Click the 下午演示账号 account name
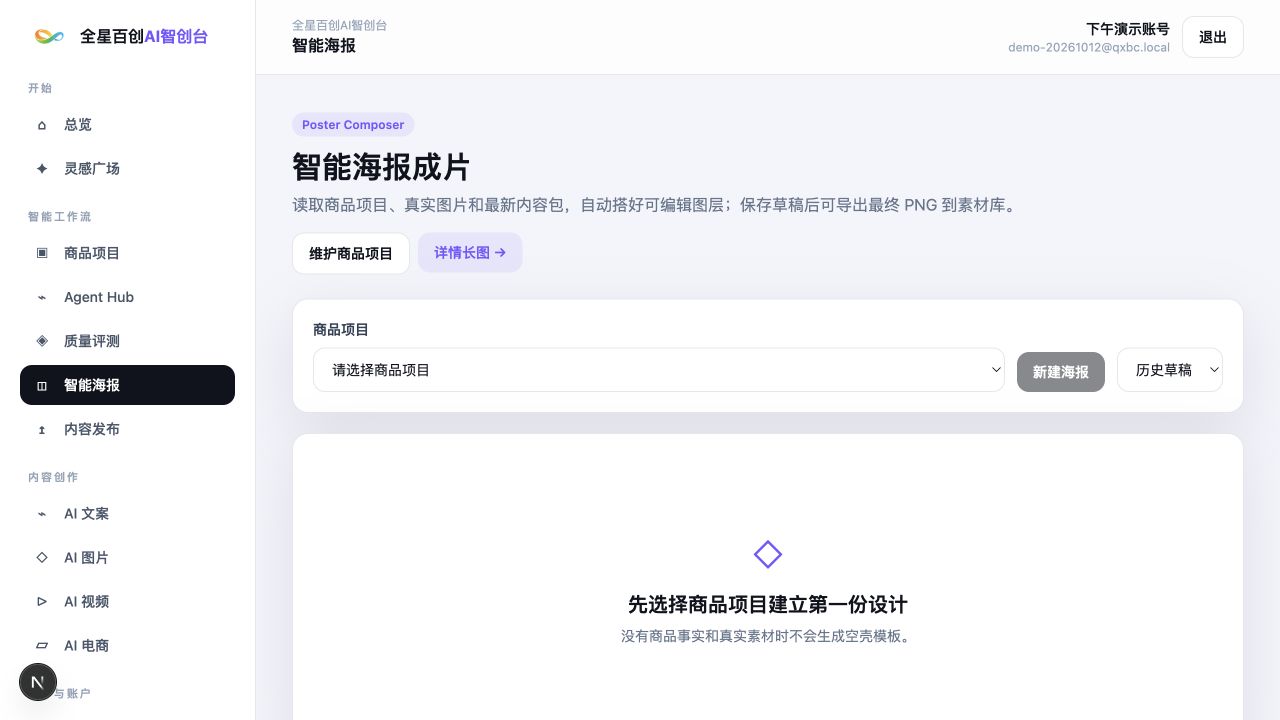 coord(1128,29)
